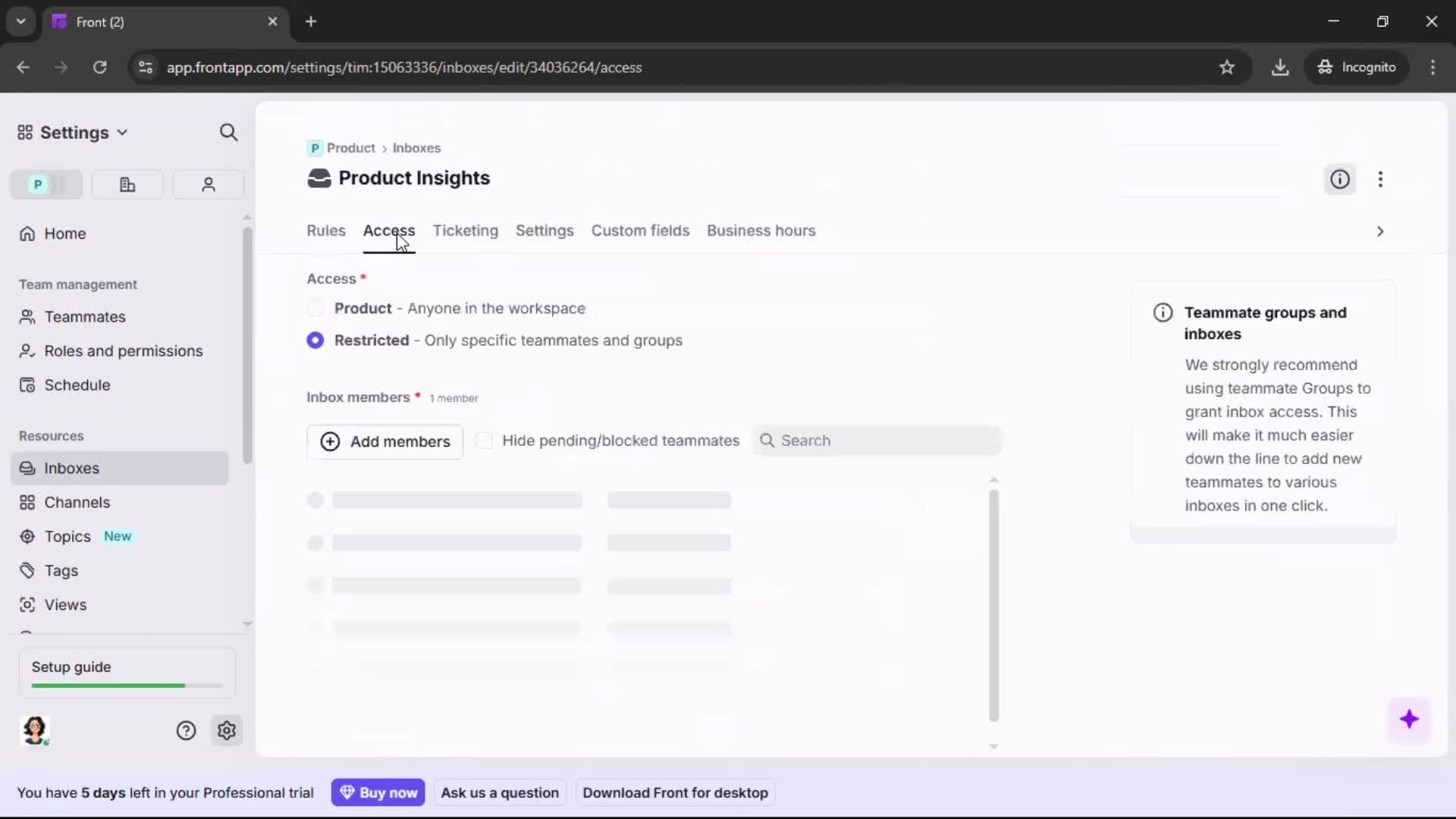The width and height of the screenshot is (1456, 819).
Task: Open personal settings via the person icon
Action: pyautogui.click(x=208, y=184)
